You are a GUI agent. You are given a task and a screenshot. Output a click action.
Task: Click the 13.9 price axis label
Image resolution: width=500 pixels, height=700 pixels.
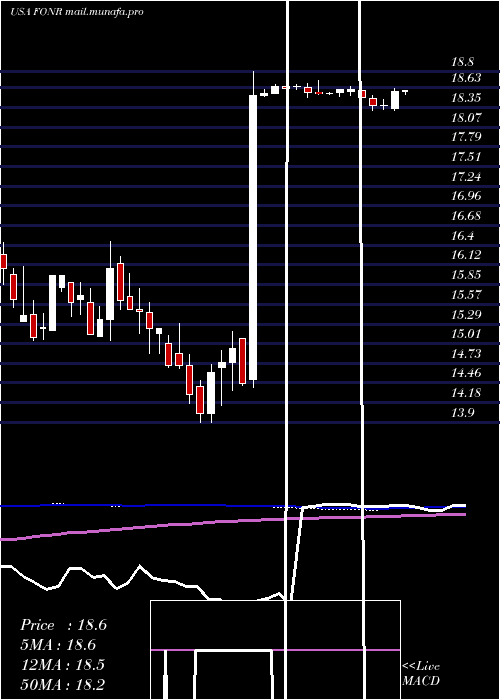(x=462, y=412)
